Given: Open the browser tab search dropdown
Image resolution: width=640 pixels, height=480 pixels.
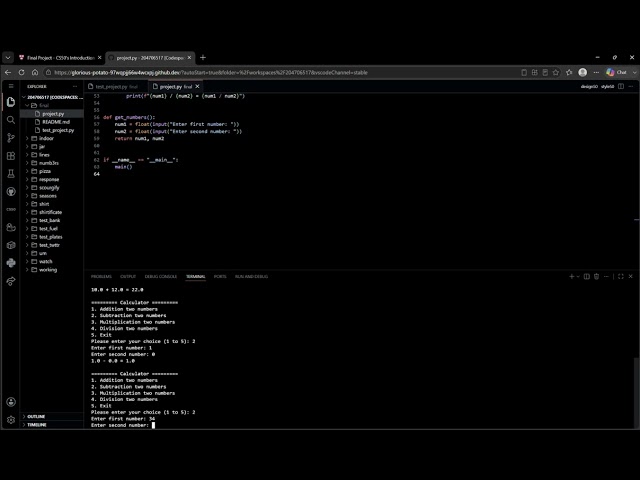Looking at the screenshot, I should 8,58.
